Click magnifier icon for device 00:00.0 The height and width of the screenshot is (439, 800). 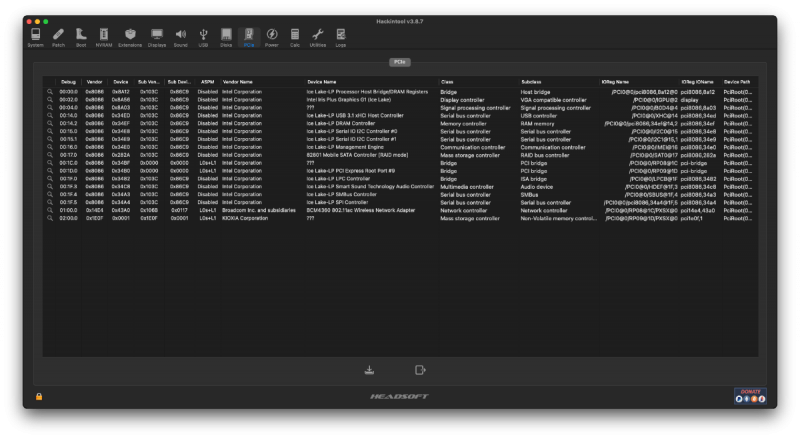pyautogui.click(x=50, y=92)
